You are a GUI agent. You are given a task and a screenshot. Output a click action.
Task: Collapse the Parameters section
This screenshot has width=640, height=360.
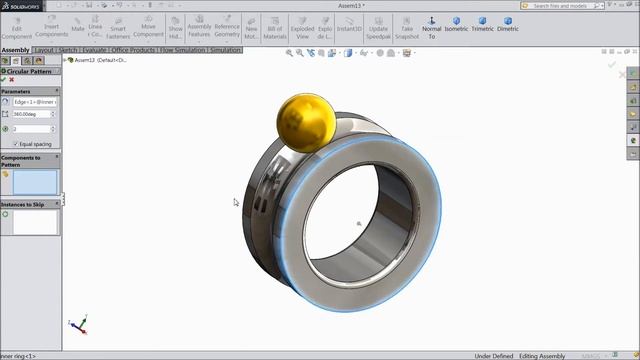(x=57, y=91)
